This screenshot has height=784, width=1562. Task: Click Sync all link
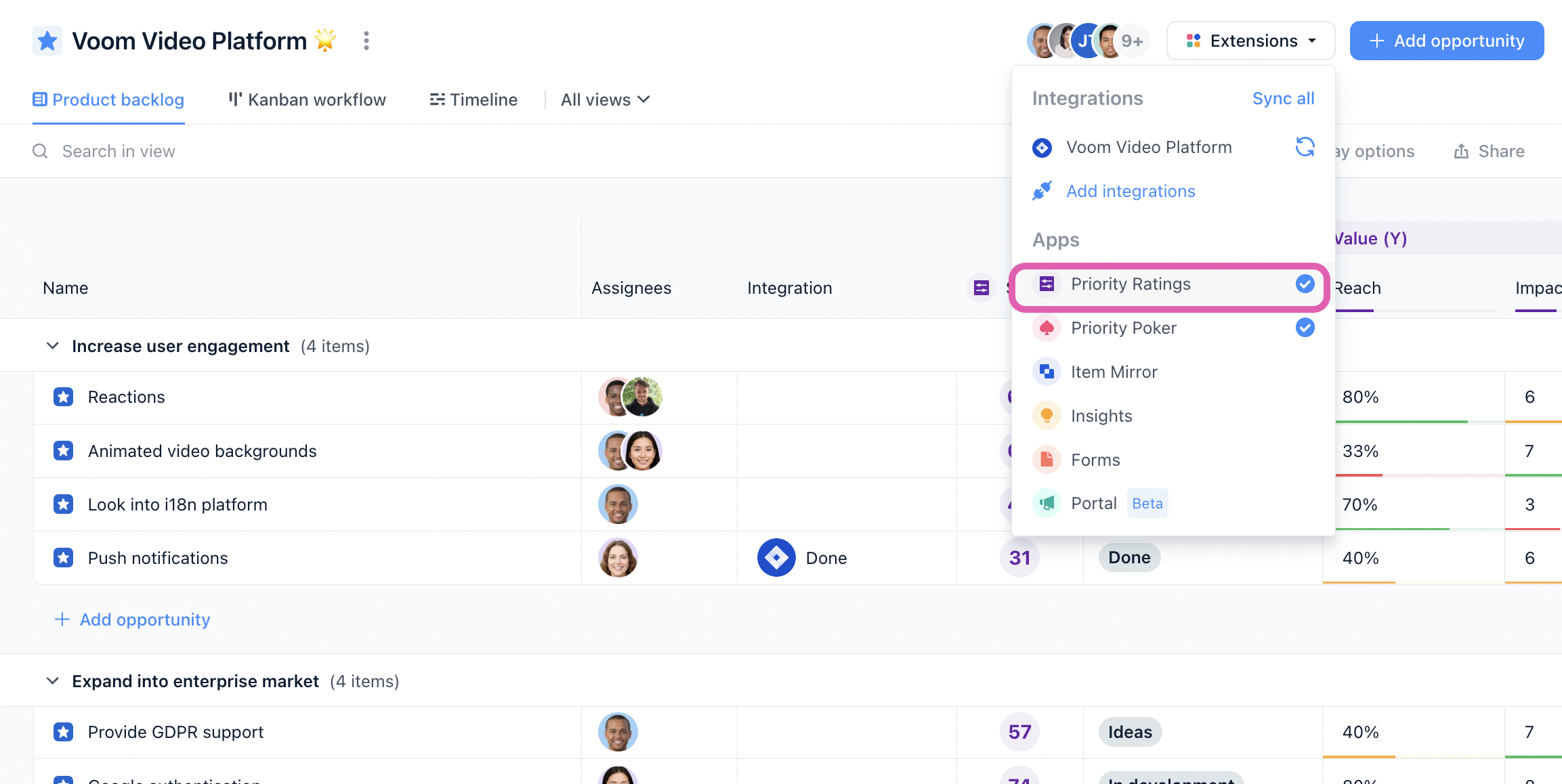click(1284, 99)
